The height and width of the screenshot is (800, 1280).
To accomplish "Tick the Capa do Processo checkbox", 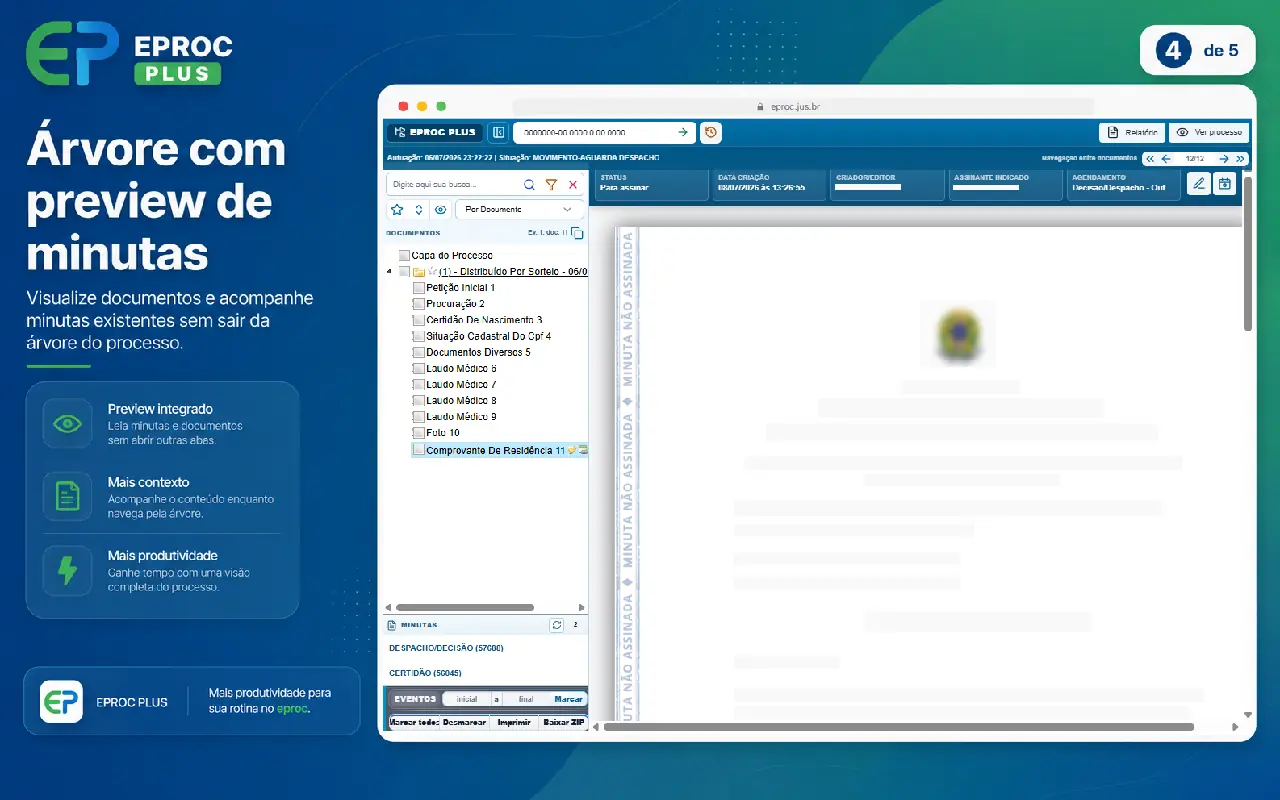I will 404,256.
